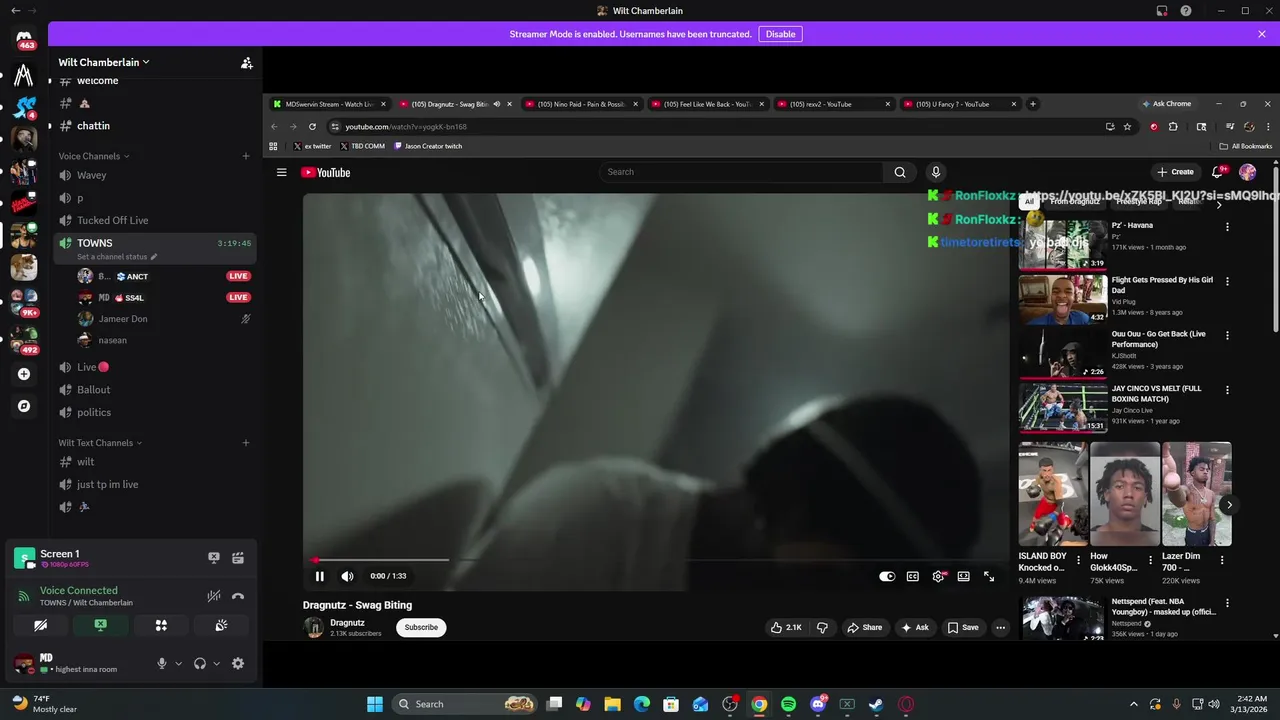Join the Tucked Off Live voice channel
1280x720 pixels.
154,220
